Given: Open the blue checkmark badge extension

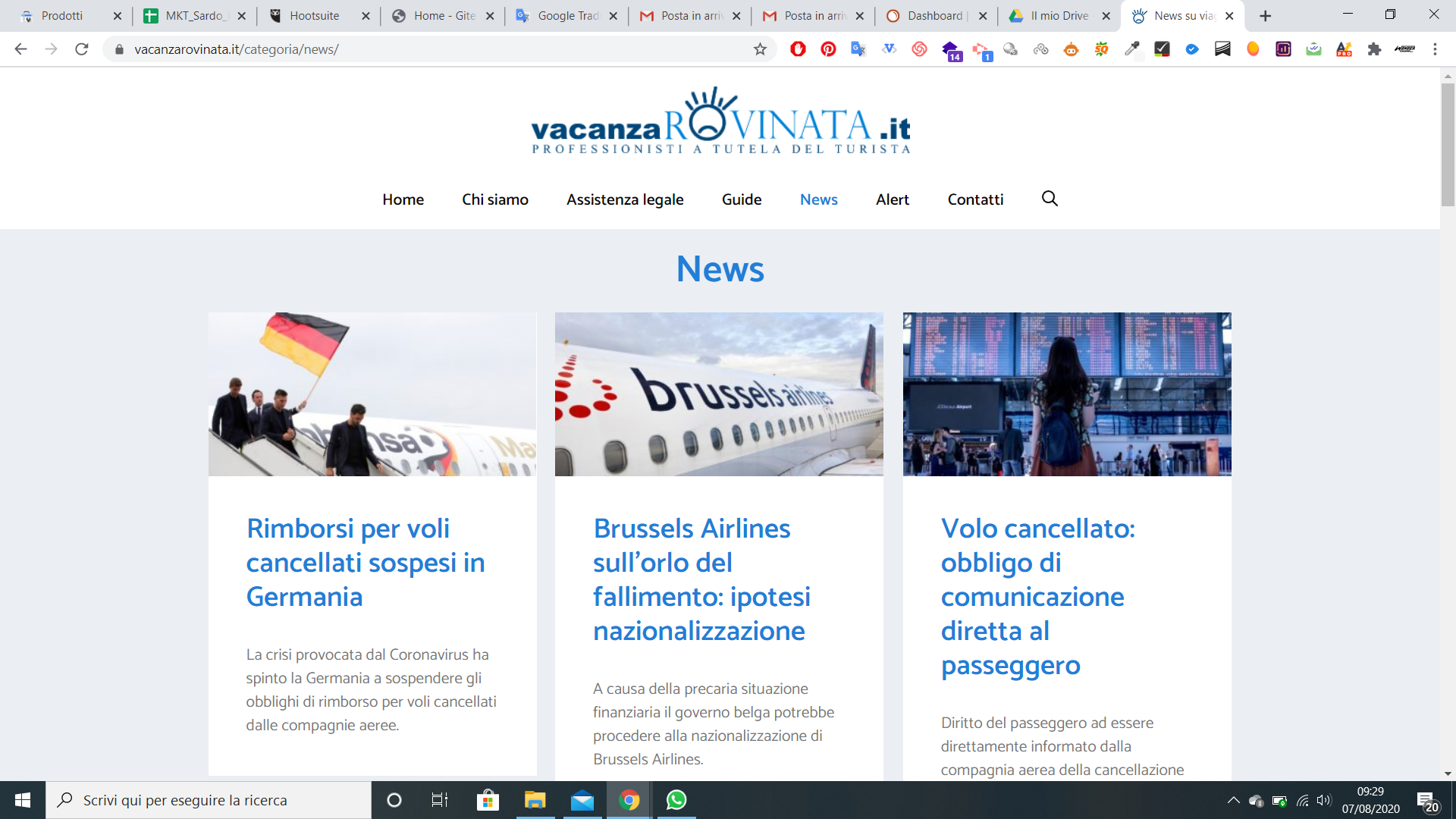Looking at the screenshot, I should click(1192, 49).
